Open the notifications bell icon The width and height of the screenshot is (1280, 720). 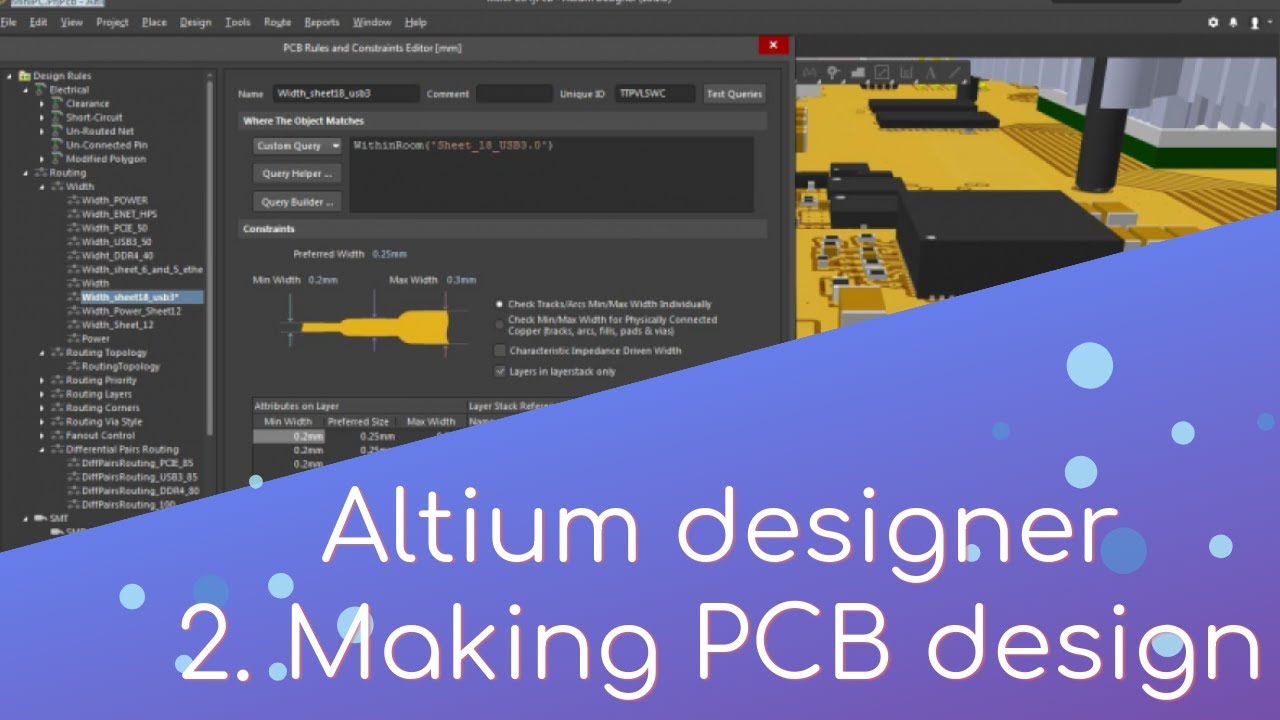[1233, 22]
